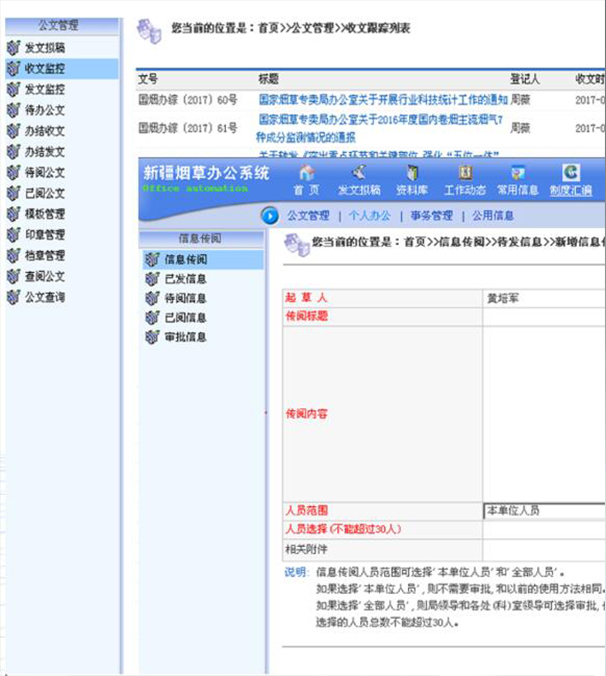Click the 制度汇编 link label
Image resolution: width=606 pixels, height=676 pixels.
pos(571,190)
